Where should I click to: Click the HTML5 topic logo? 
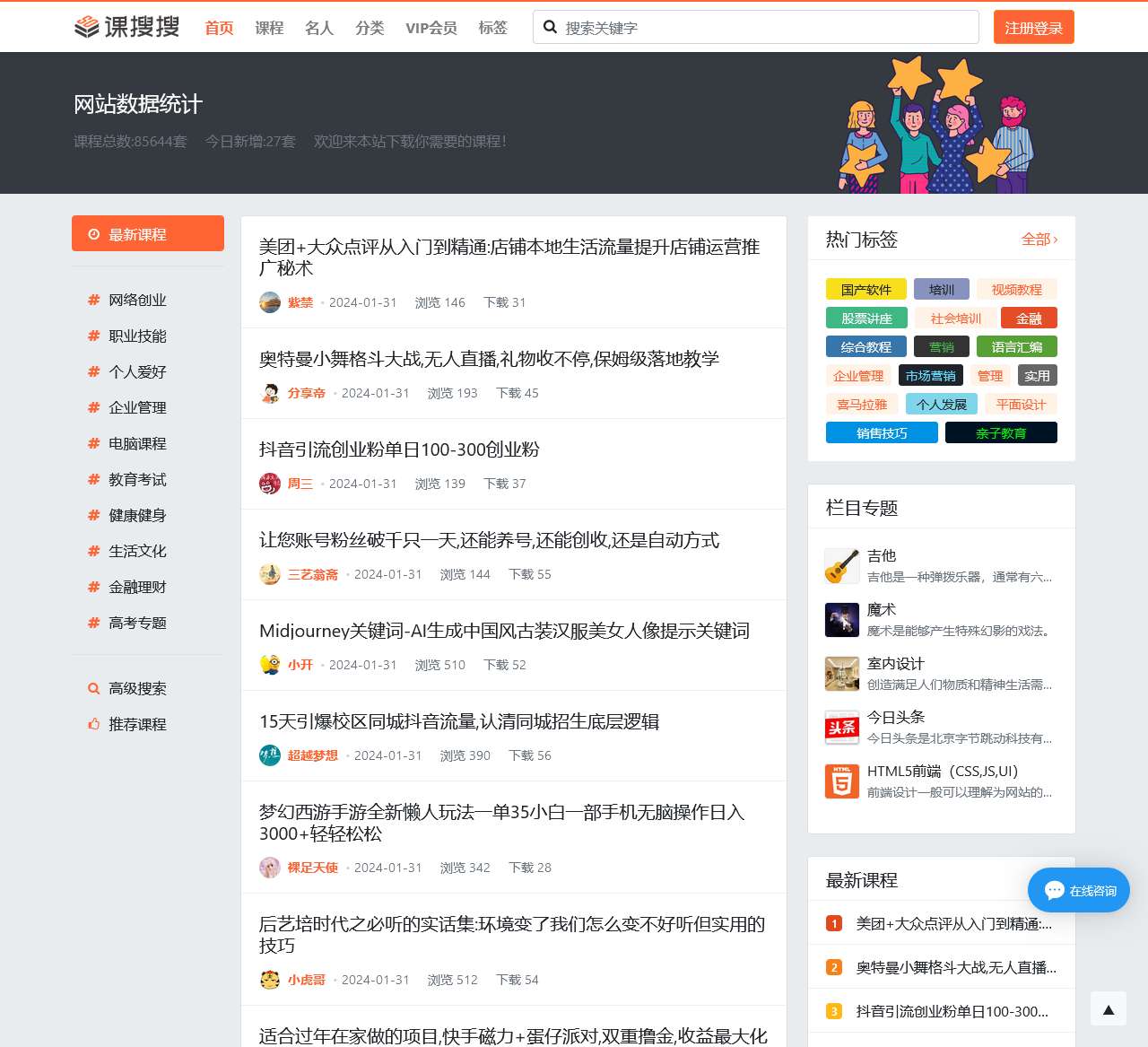842,781
